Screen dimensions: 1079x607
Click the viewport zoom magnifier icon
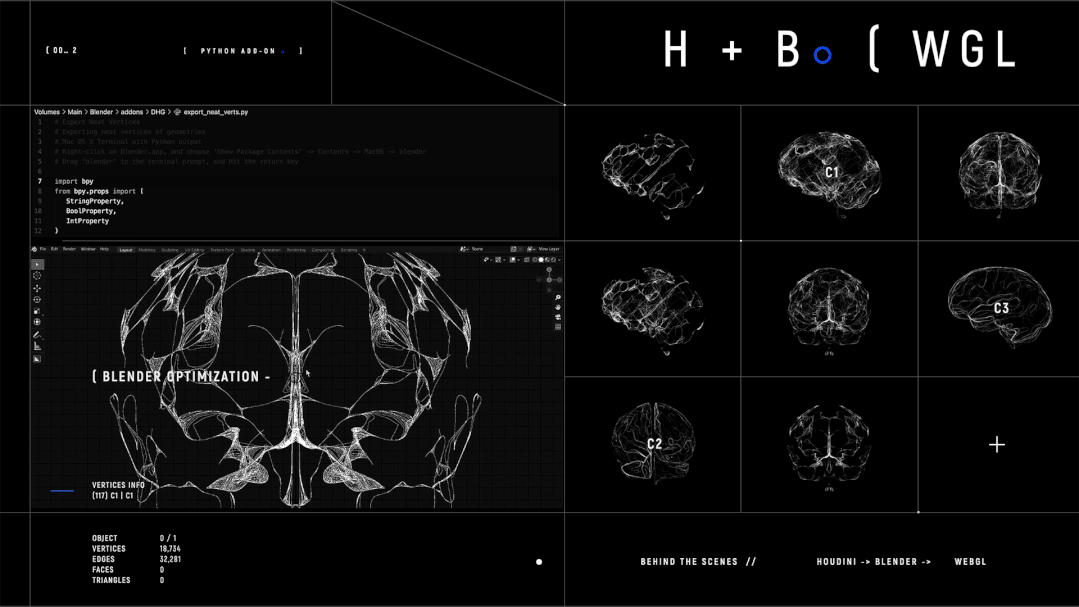(x=558, y=298)
